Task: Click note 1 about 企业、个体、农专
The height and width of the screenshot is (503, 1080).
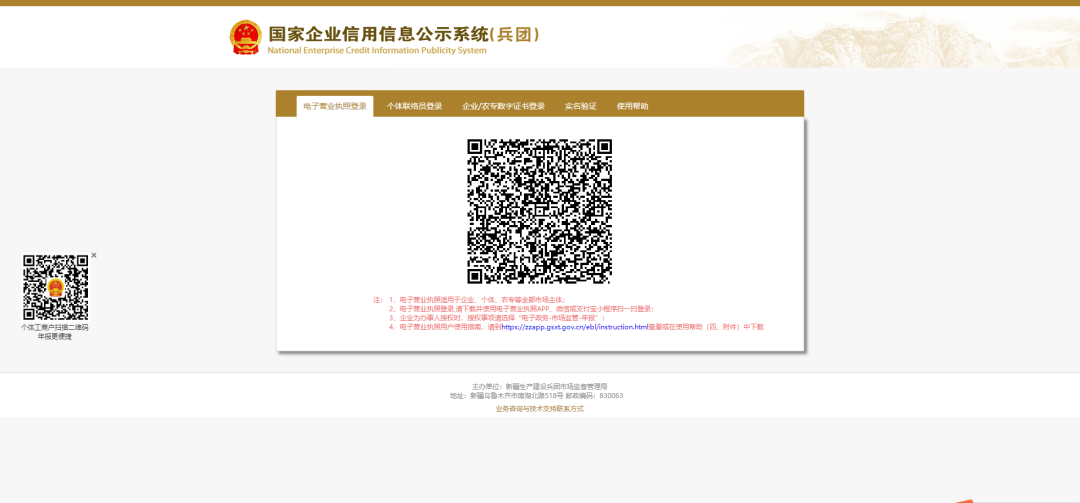Action: pyautogui.click(x=477, y=300)
